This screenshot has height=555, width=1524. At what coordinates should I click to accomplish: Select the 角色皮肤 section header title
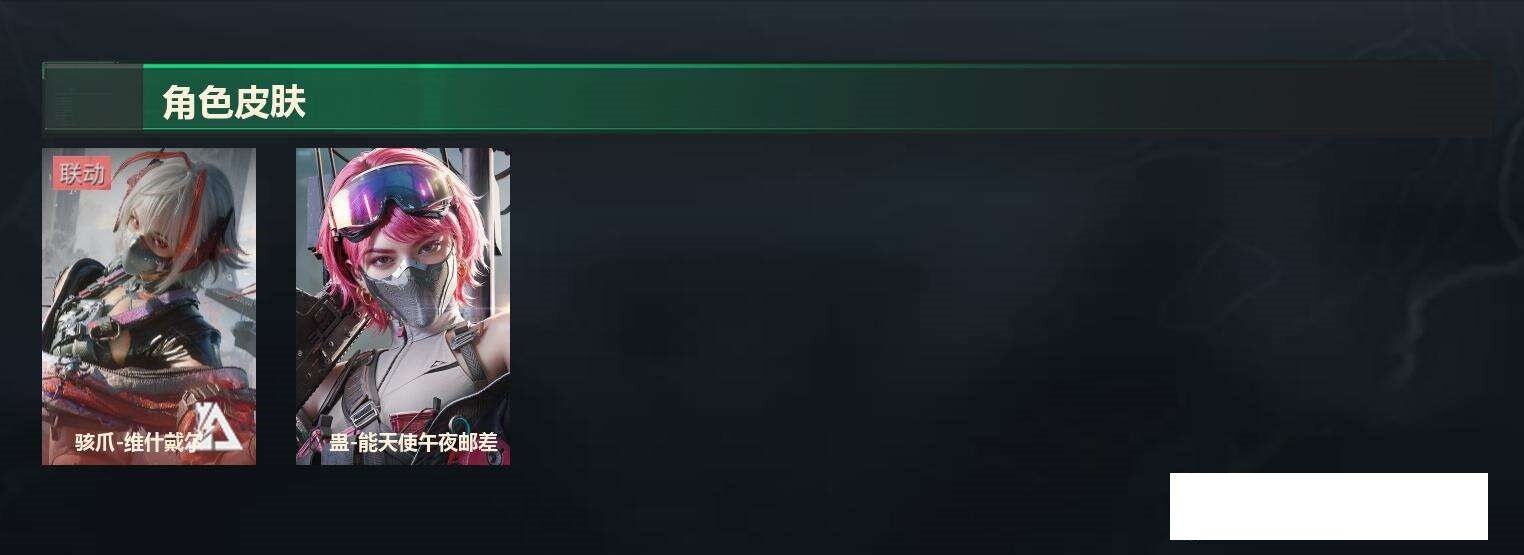(x=234, y=102)
